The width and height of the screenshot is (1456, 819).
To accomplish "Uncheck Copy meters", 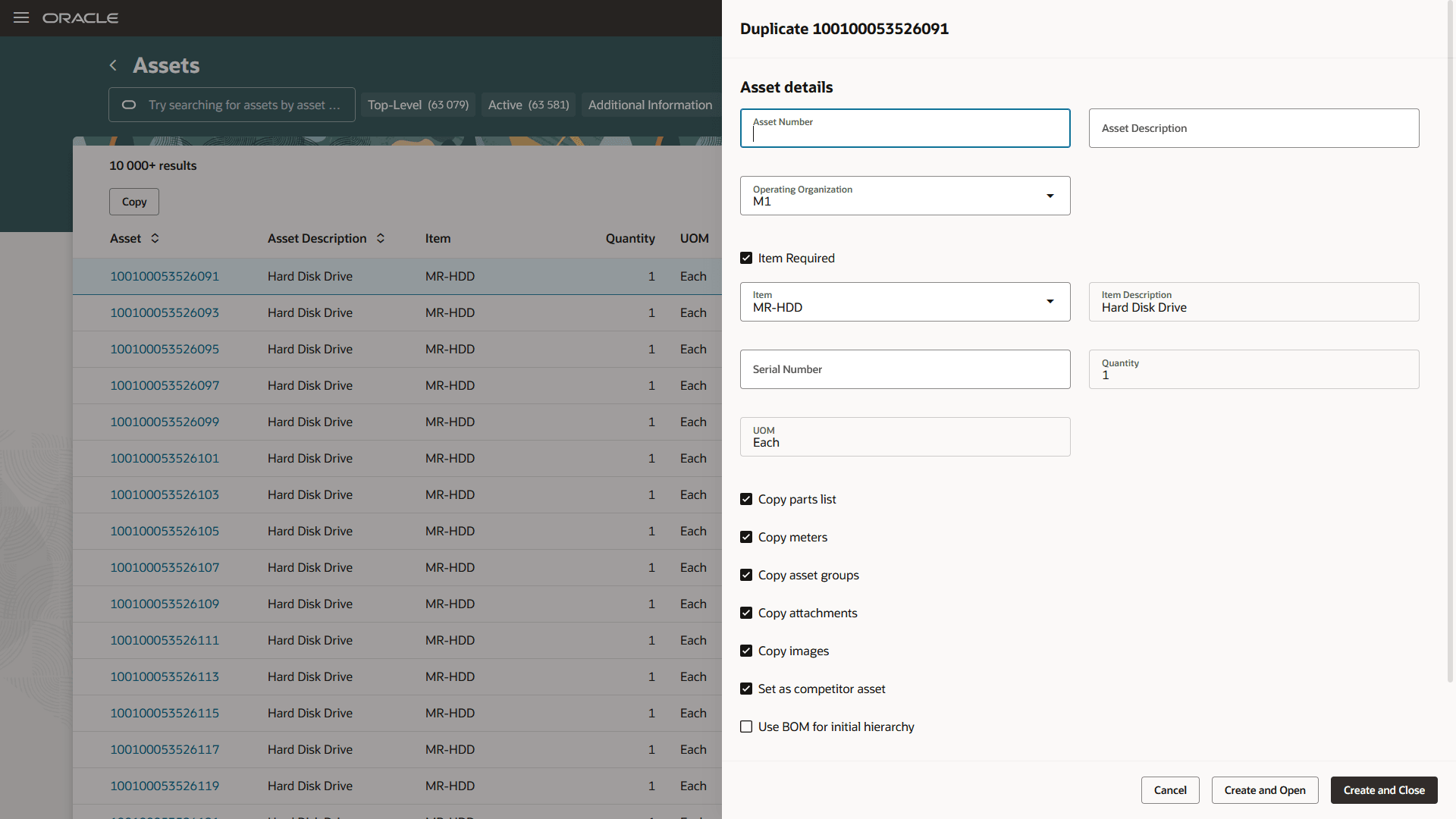I will coord(746,537).
